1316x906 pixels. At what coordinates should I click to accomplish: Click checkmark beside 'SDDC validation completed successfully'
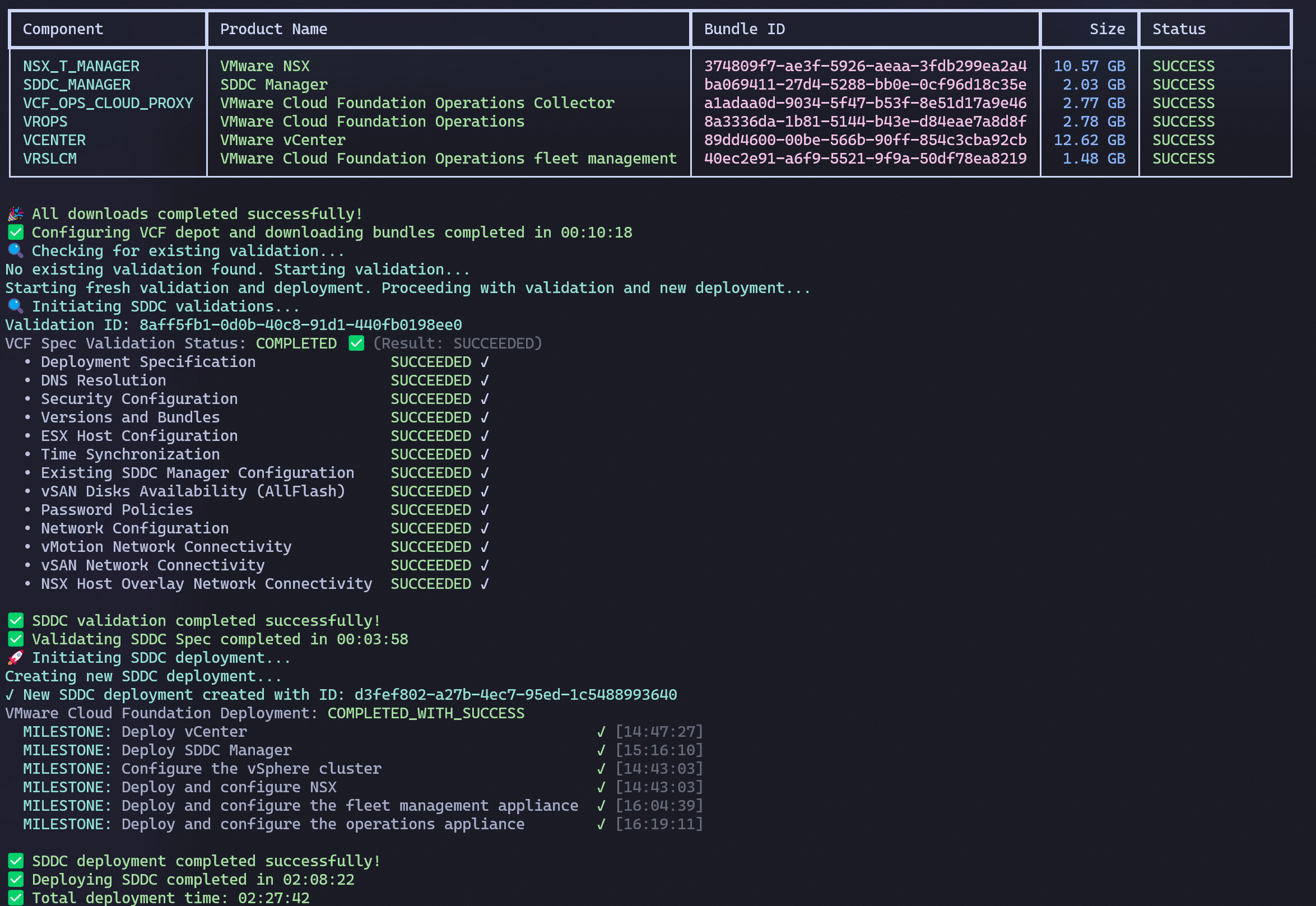pos(15,621)
